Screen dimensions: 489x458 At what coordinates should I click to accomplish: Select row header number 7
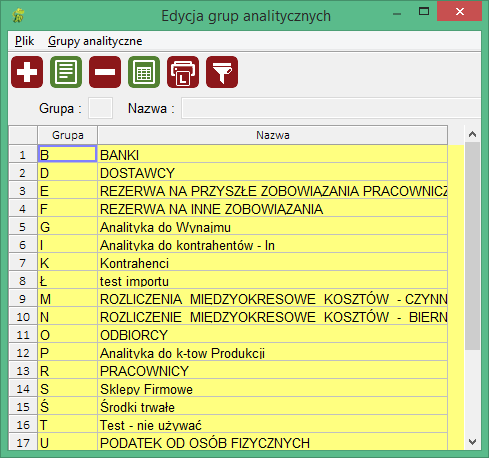(x=23, y=263)
